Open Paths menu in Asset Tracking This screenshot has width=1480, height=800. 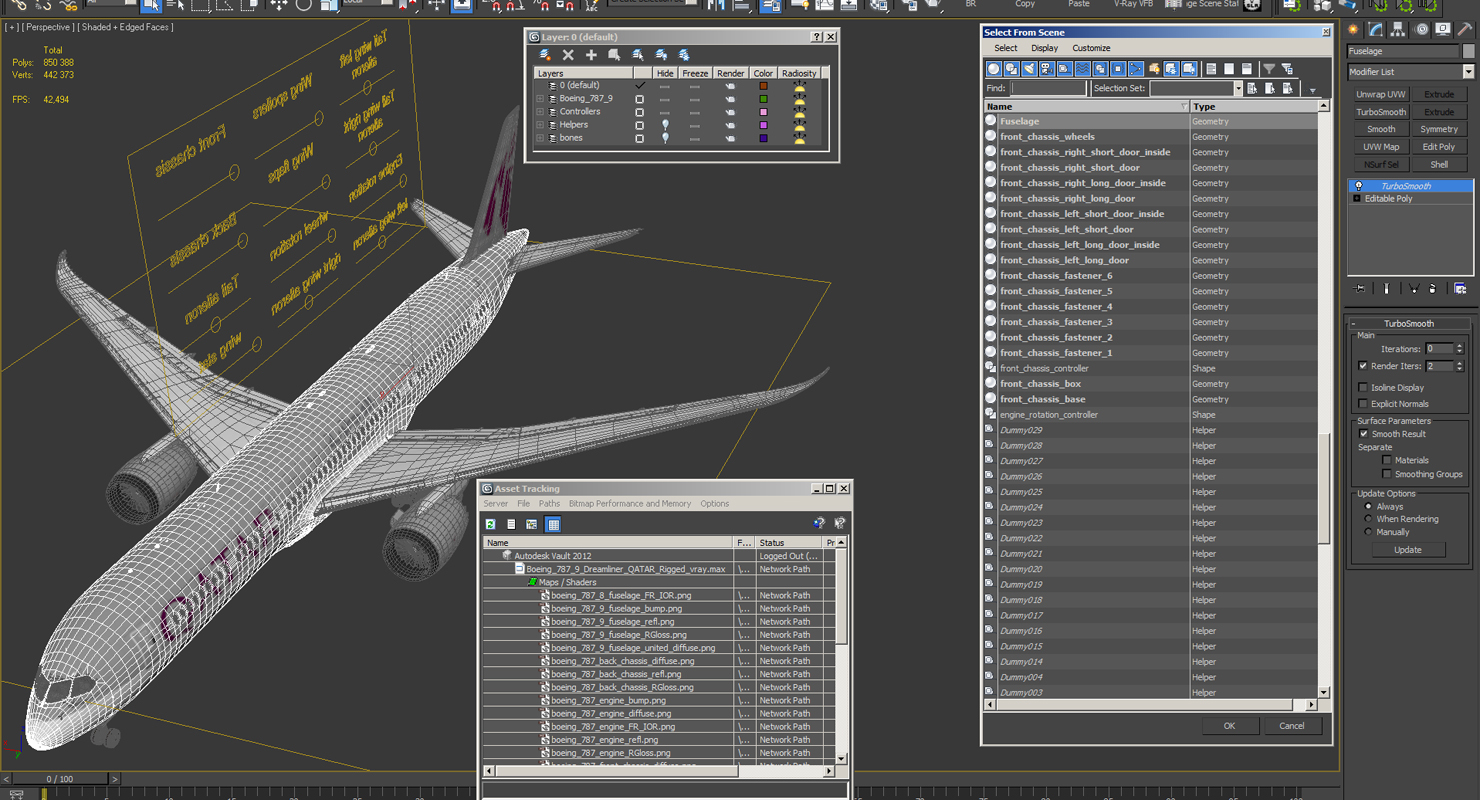549,504
